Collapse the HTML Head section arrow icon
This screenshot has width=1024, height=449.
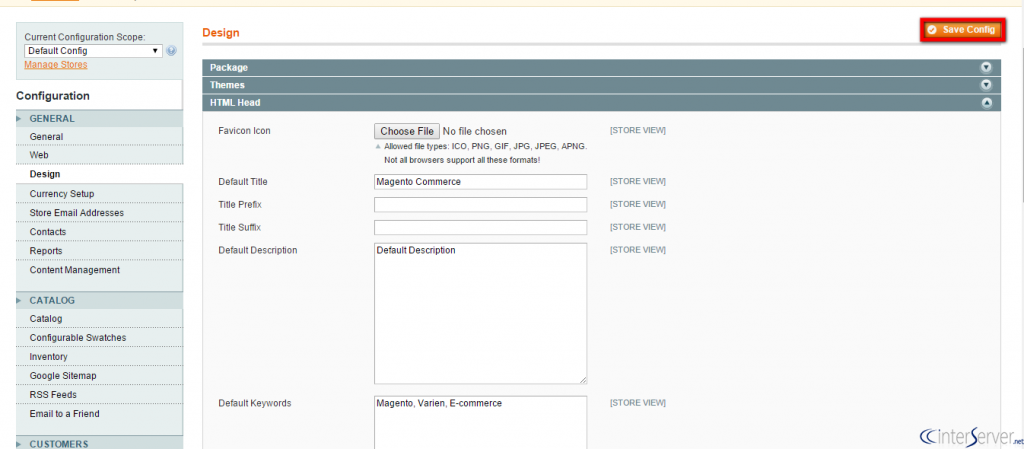[x=986, y=102]
